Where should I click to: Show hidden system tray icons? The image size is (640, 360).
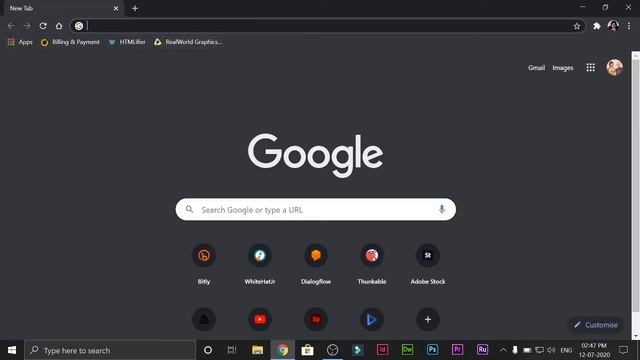coord(503,350)
